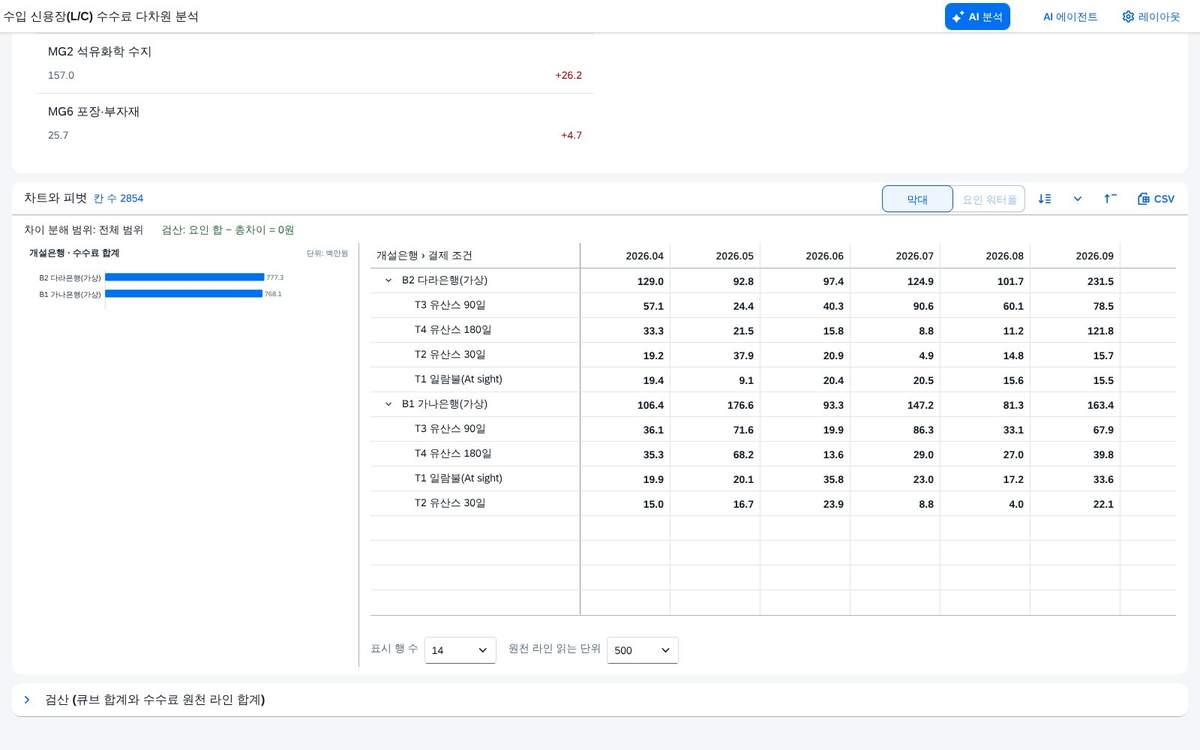Click T2 유산스 30일 under B1 가나은행
This screenshot has height=750, width=1200.
coord(450,504)
